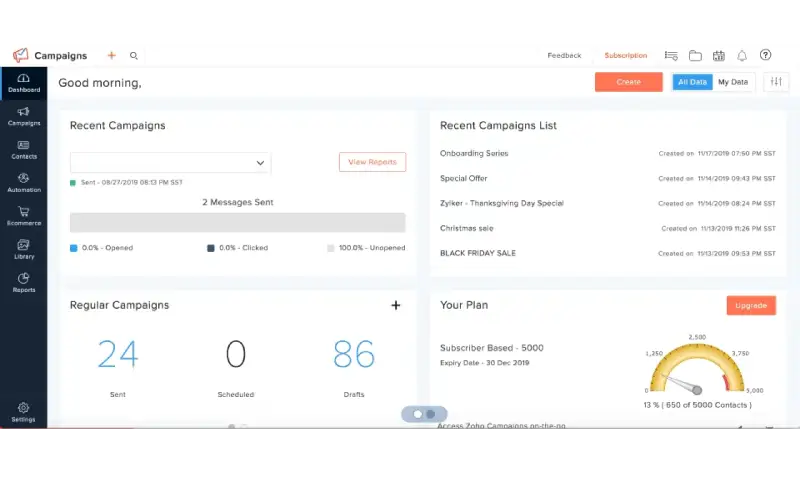Click the Sent 08/27/2019 status text
The image size is (800, 500).
131,182
